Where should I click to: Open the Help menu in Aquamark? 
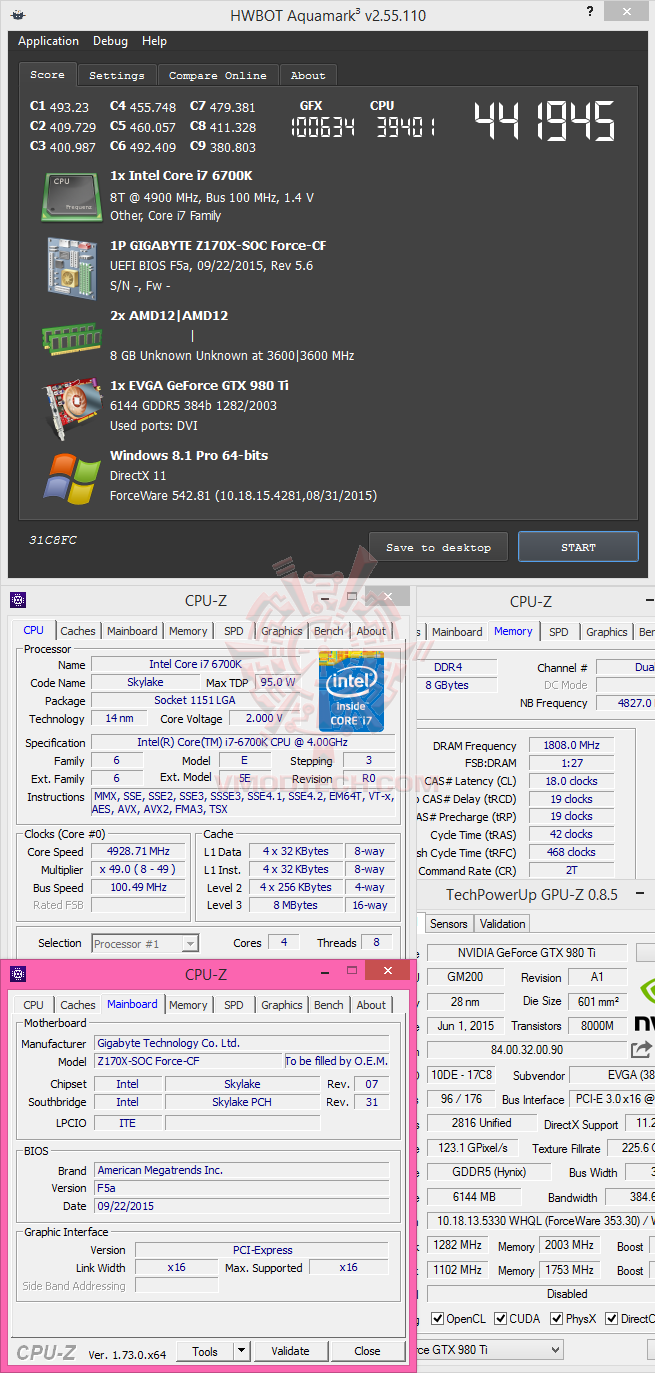[x=154, y=41]
